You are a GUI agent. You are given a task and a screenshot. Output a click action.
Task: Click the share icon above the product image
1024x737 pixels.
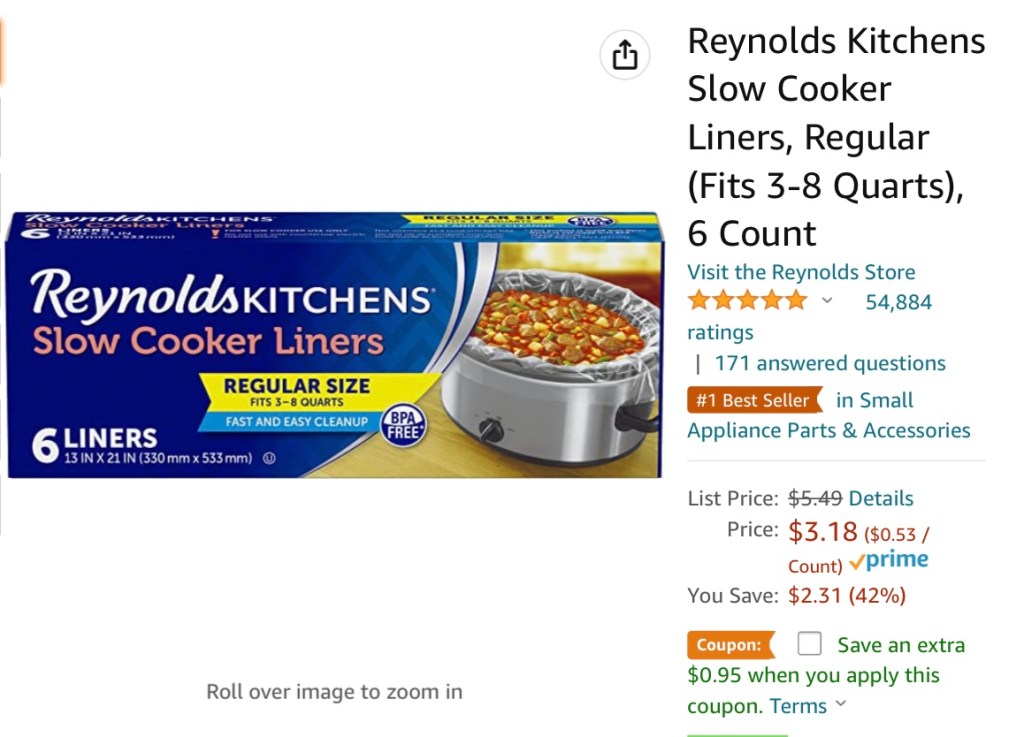coord(625,55)
